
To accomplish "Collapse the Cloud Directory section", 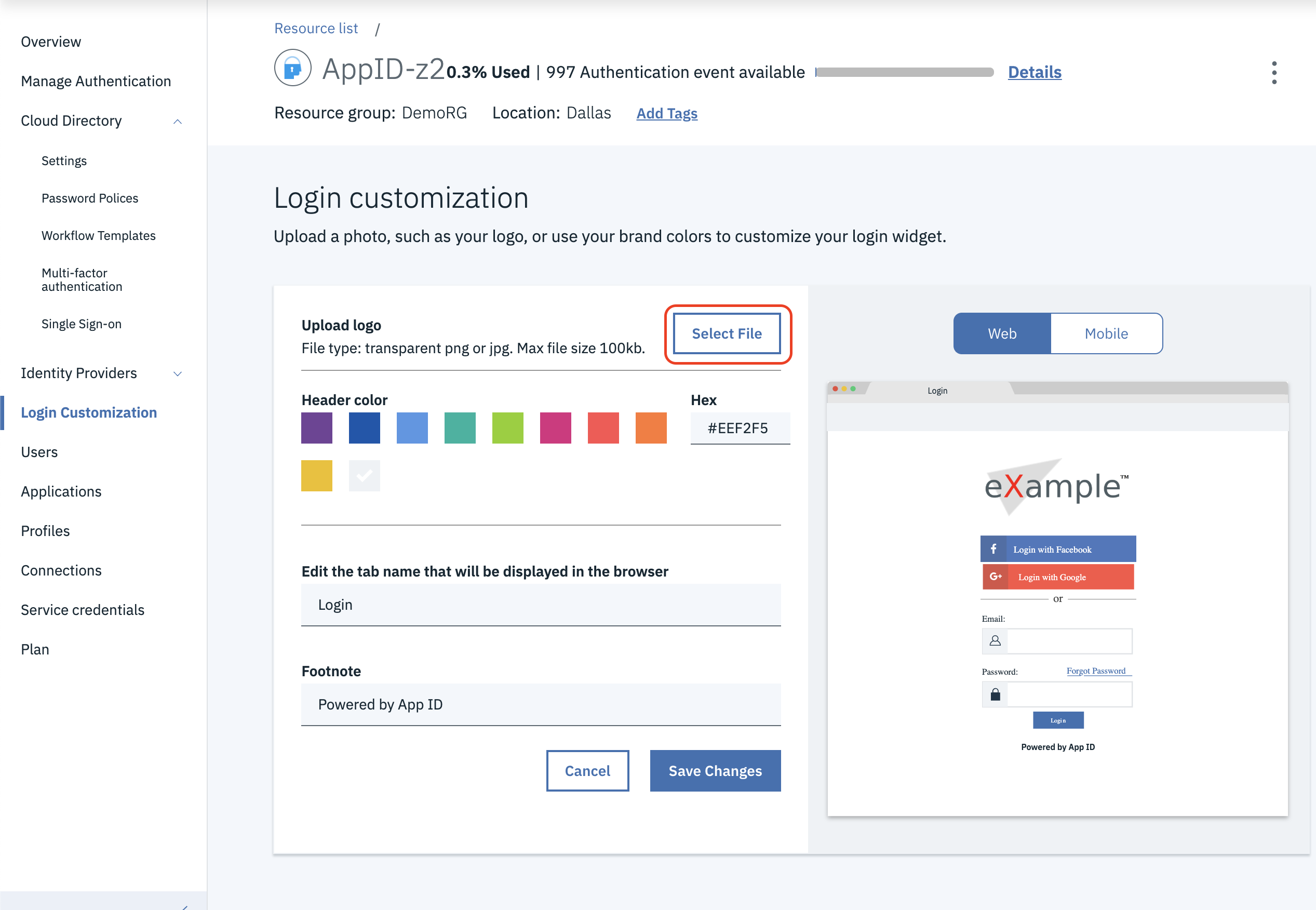I will pos(177,121).
